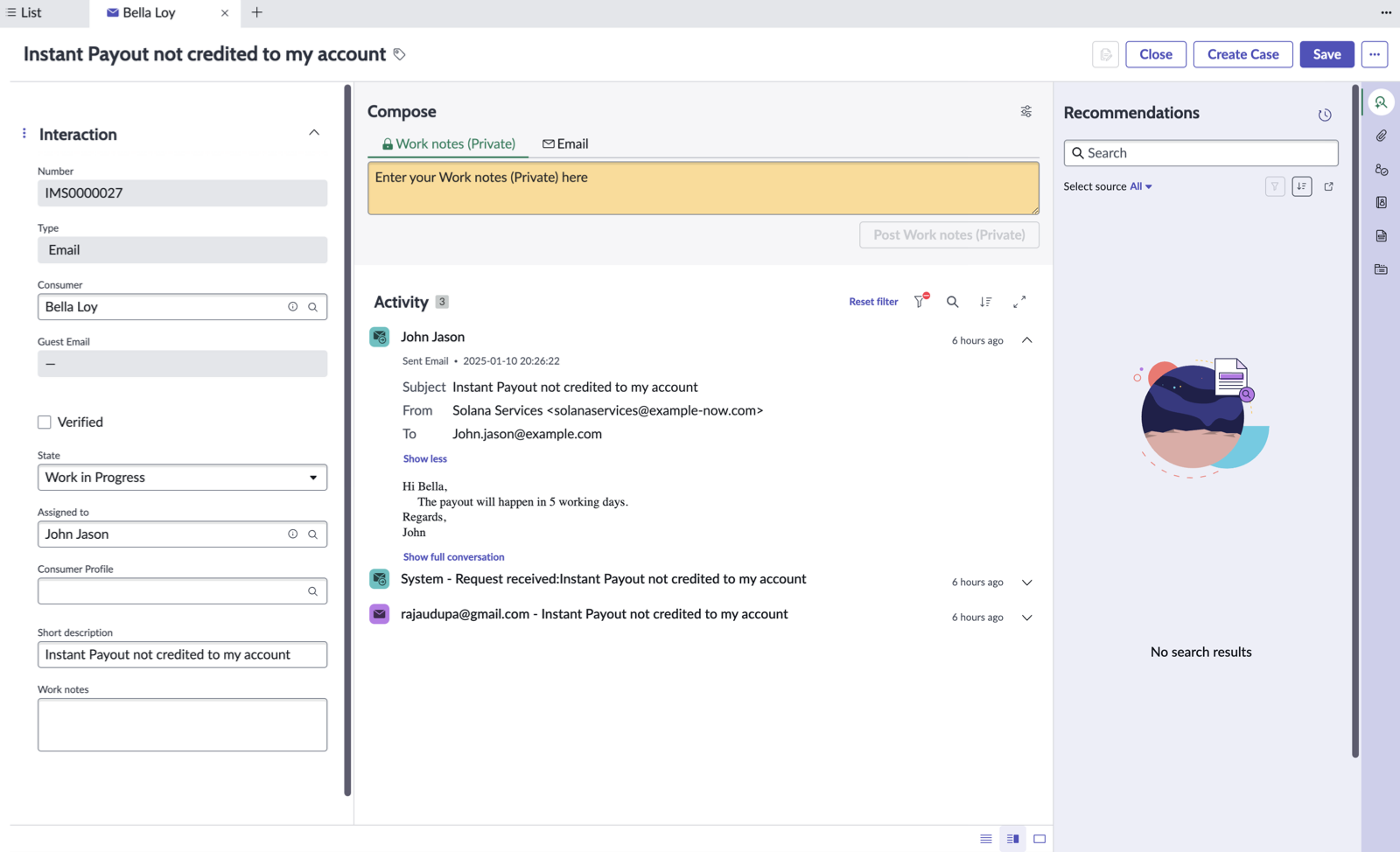This screenshot has height=852, width=1400.
Task: Click Show full conversation link
Action: click(453, 557)
